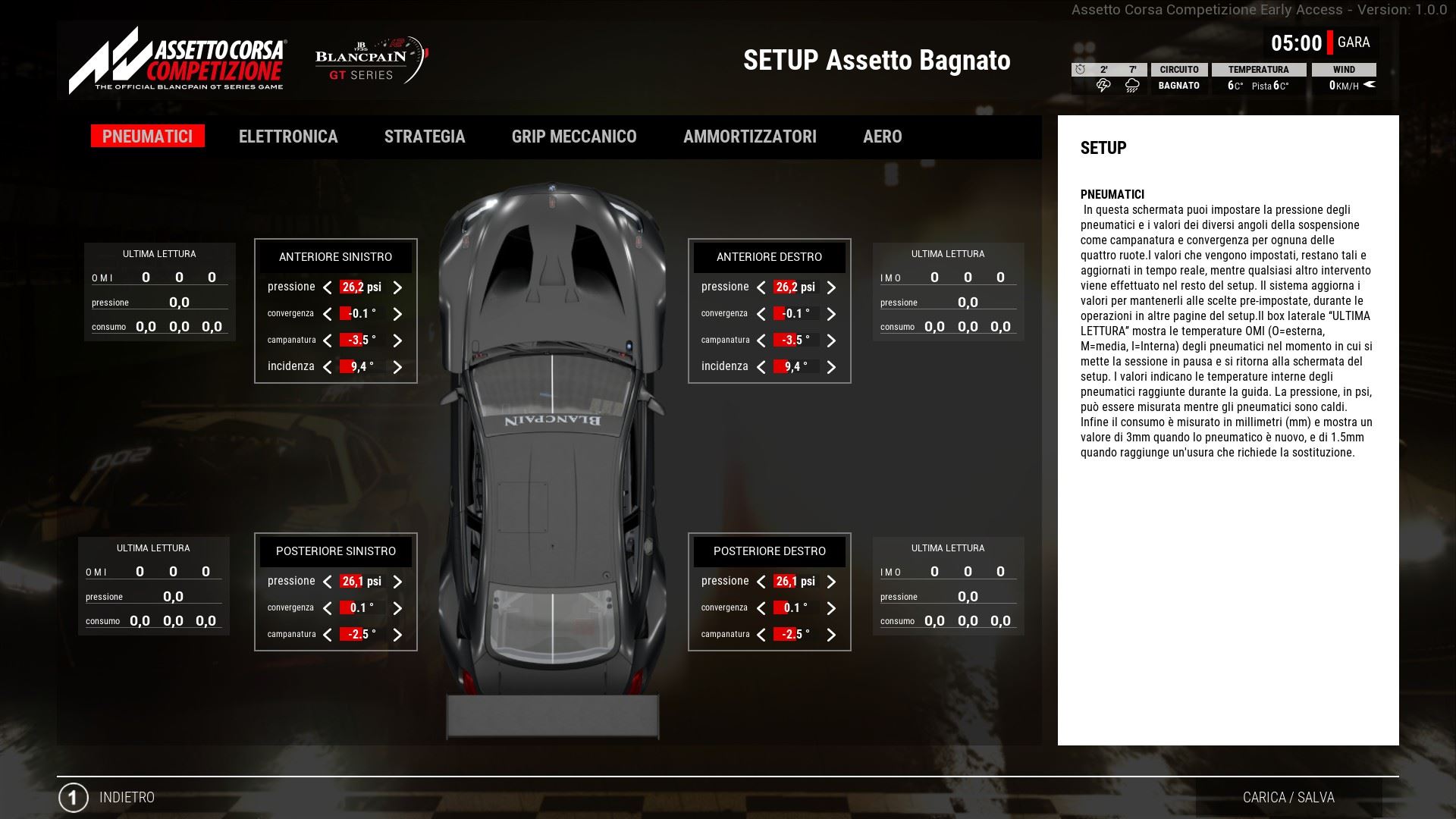Viewport: 1456px width, 819px height.
Task: Click the front-right campanatura value -3.5°
Action: point(795,340)
